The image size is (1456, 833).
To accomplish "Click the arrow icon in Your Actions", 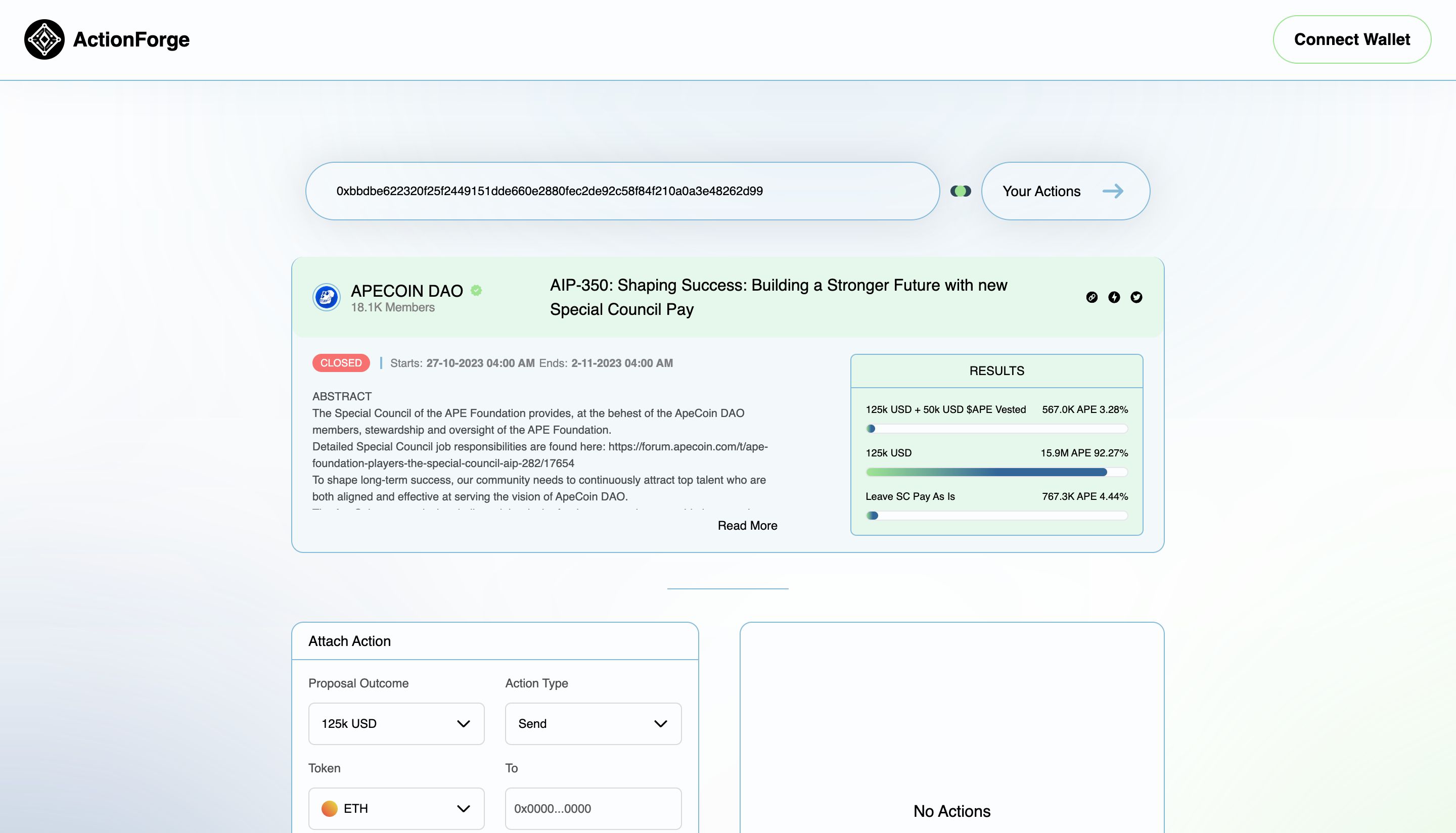I will [1113, 191].
